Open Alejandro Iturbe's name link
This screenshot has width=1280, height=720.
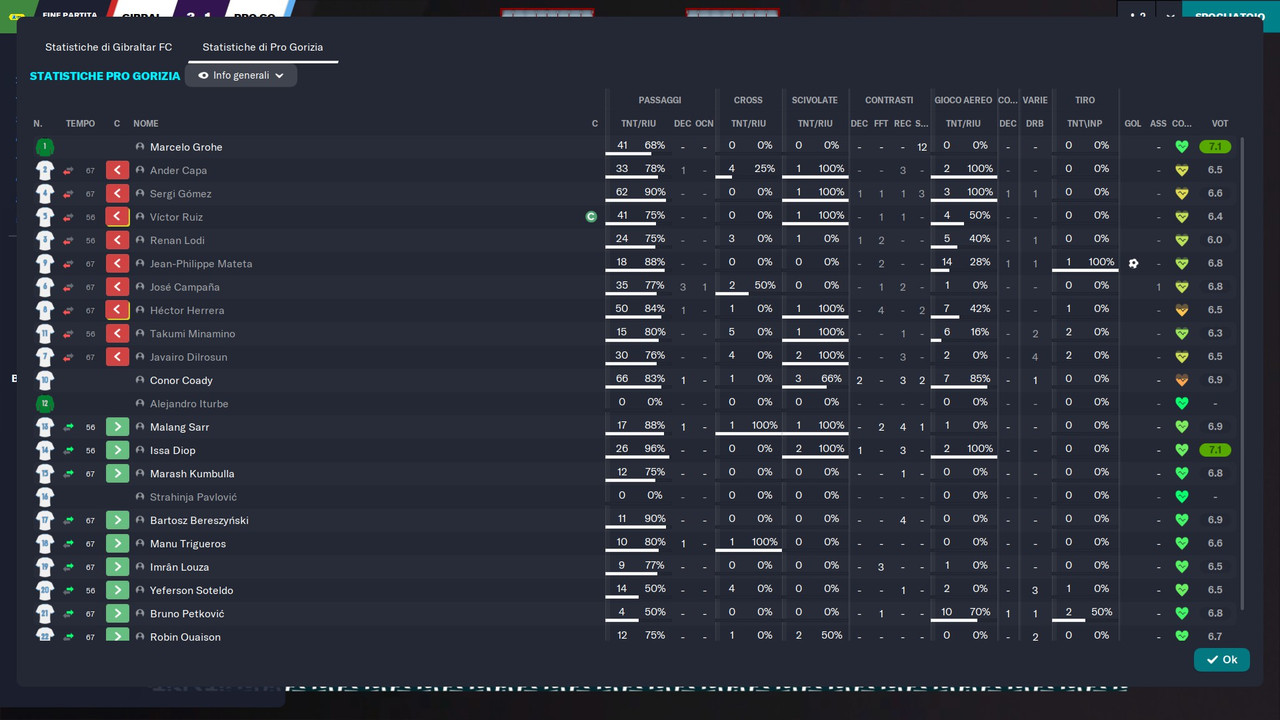pos(189,404)
